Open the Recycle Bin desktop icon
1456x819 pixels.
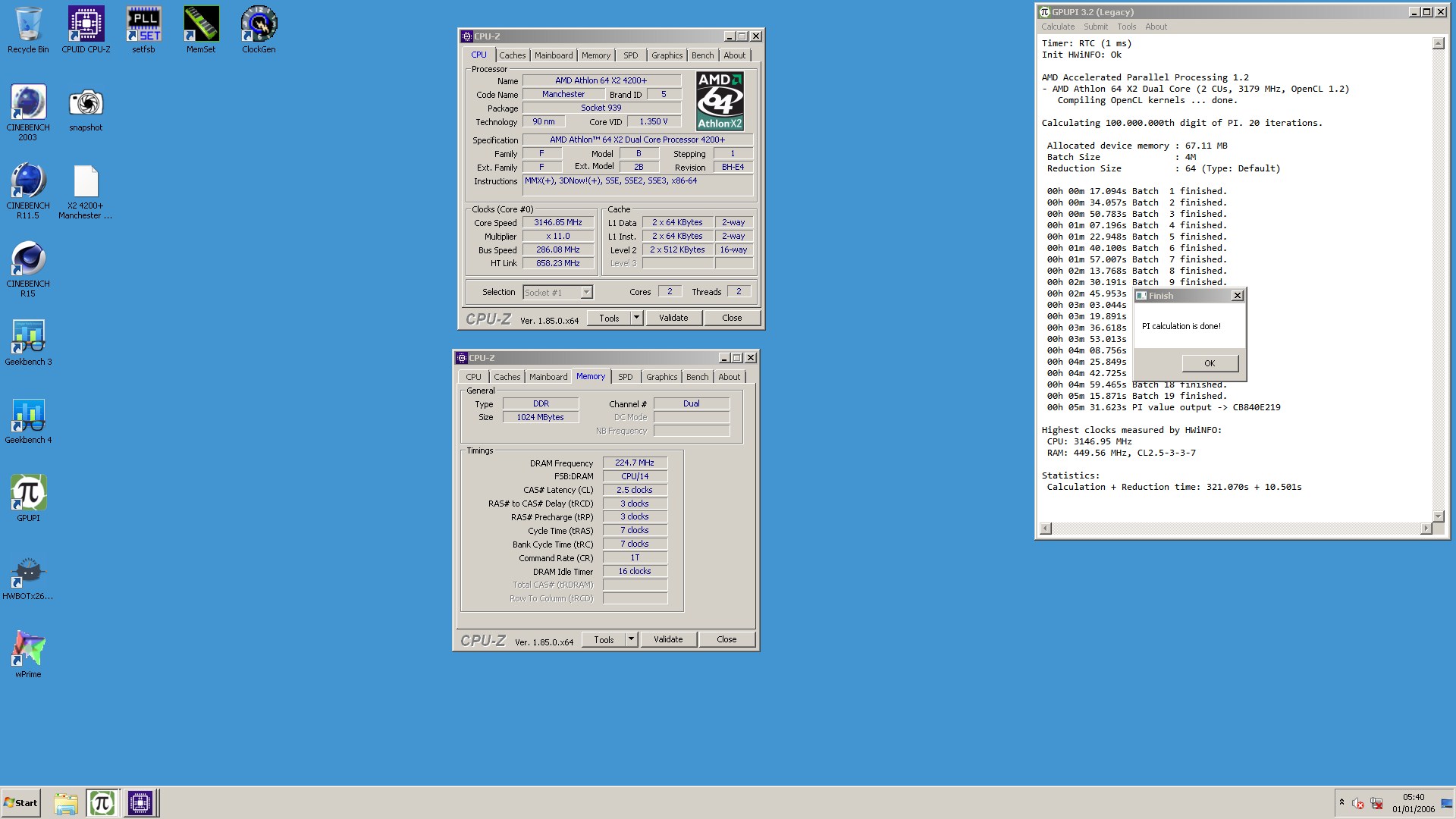coord(28,30)
